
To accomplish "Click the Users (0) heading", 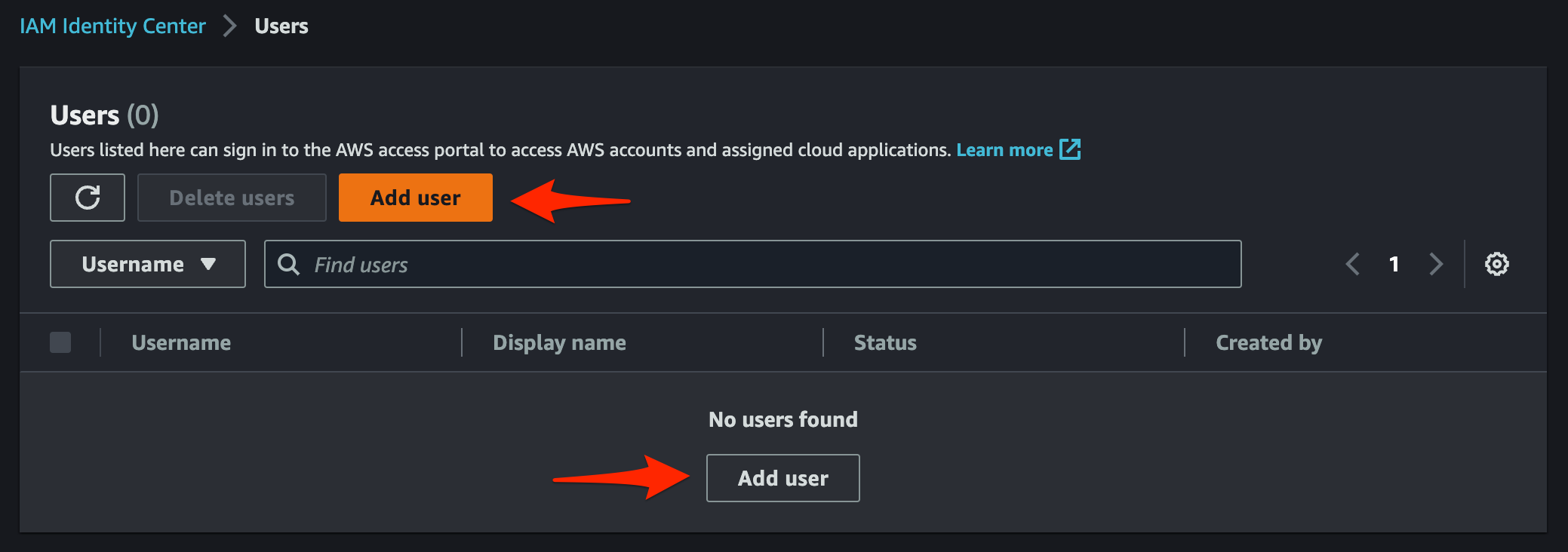I will tap(104, 115).
